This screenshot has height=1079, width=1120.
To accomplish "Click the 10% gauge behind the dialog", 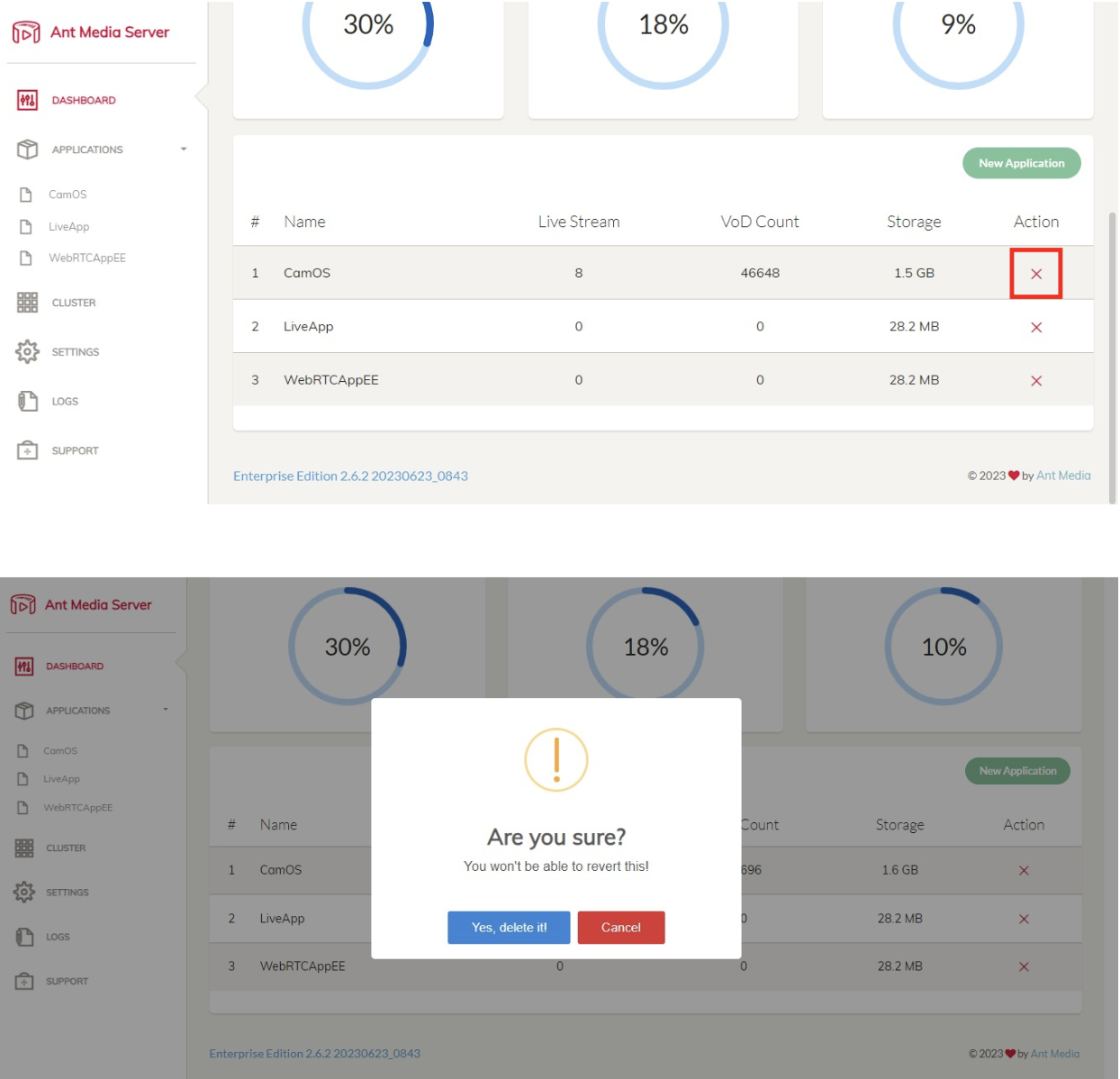I will 944,647.
